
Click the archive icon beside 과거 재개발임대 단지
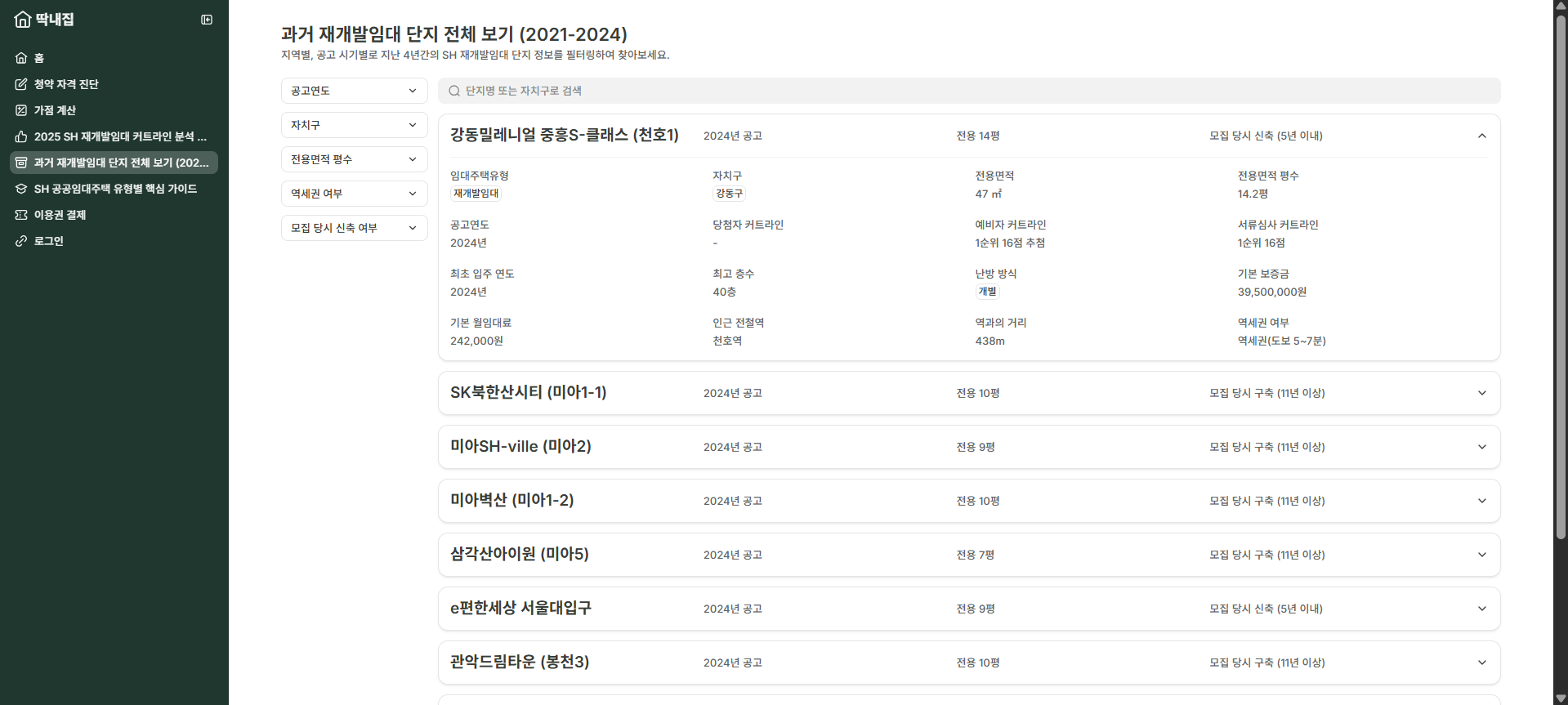click(x=21, y=163)
